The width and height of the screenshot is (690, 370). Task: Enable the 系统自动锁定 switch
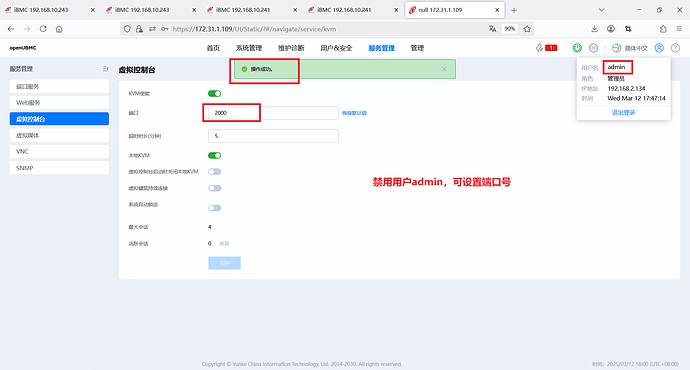pos(215,208)
